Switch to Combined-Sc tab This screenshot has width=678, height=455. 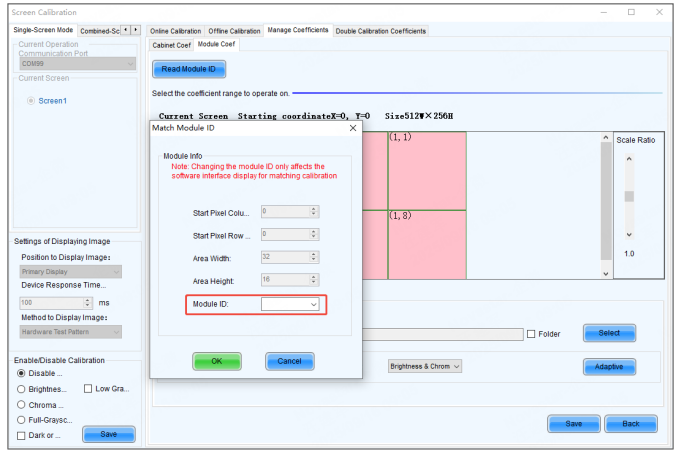point(100,31)
